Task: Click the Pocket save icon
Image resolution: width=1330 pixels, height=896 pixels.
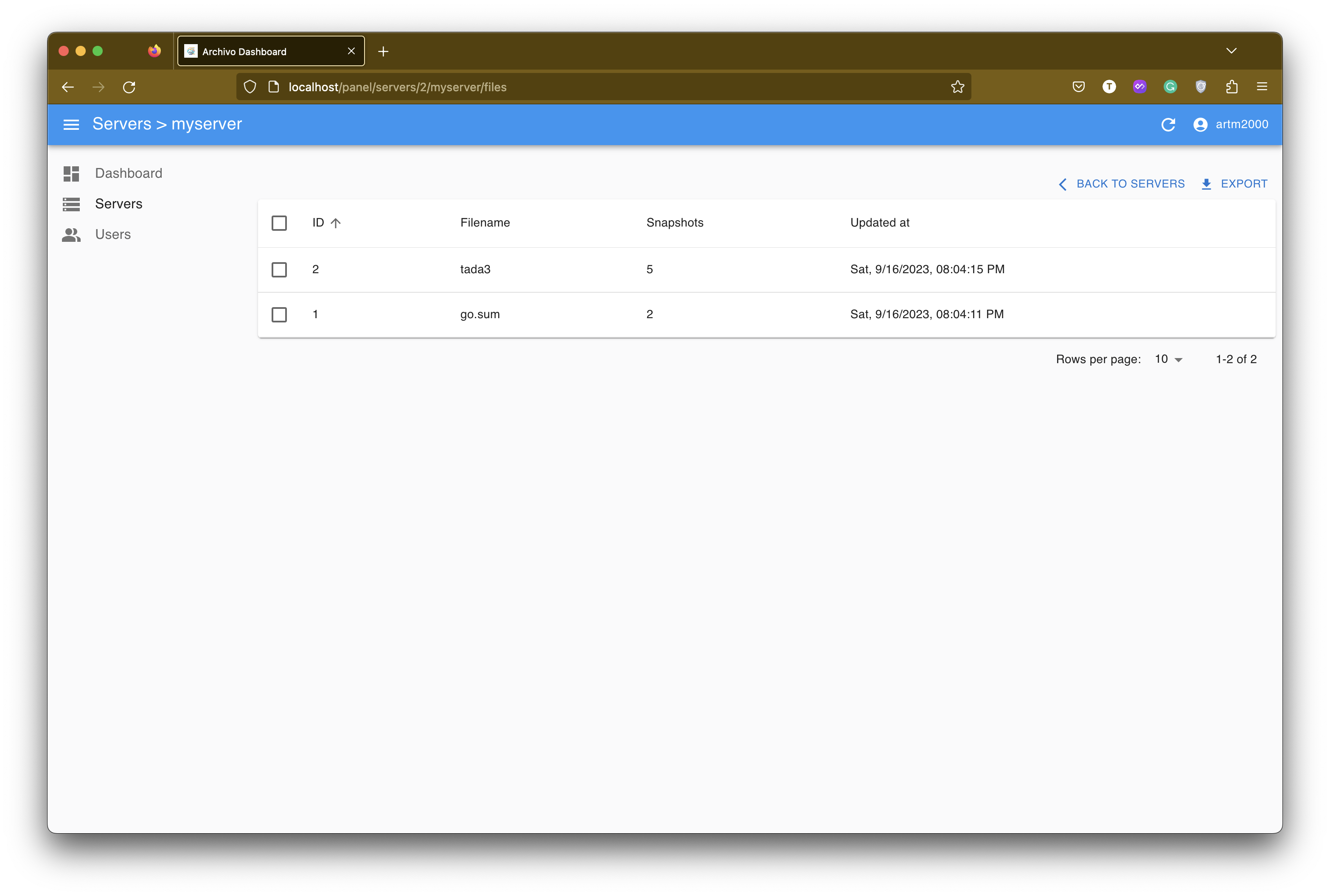Action: click(x=1078, y=87)
